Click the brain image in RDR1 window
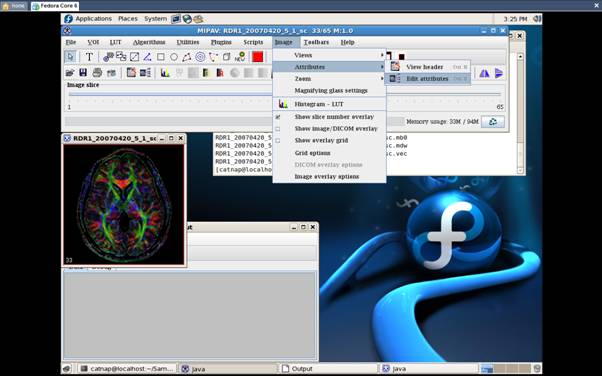The height and width of the screenshot is (376, 602). coord(124,205)
